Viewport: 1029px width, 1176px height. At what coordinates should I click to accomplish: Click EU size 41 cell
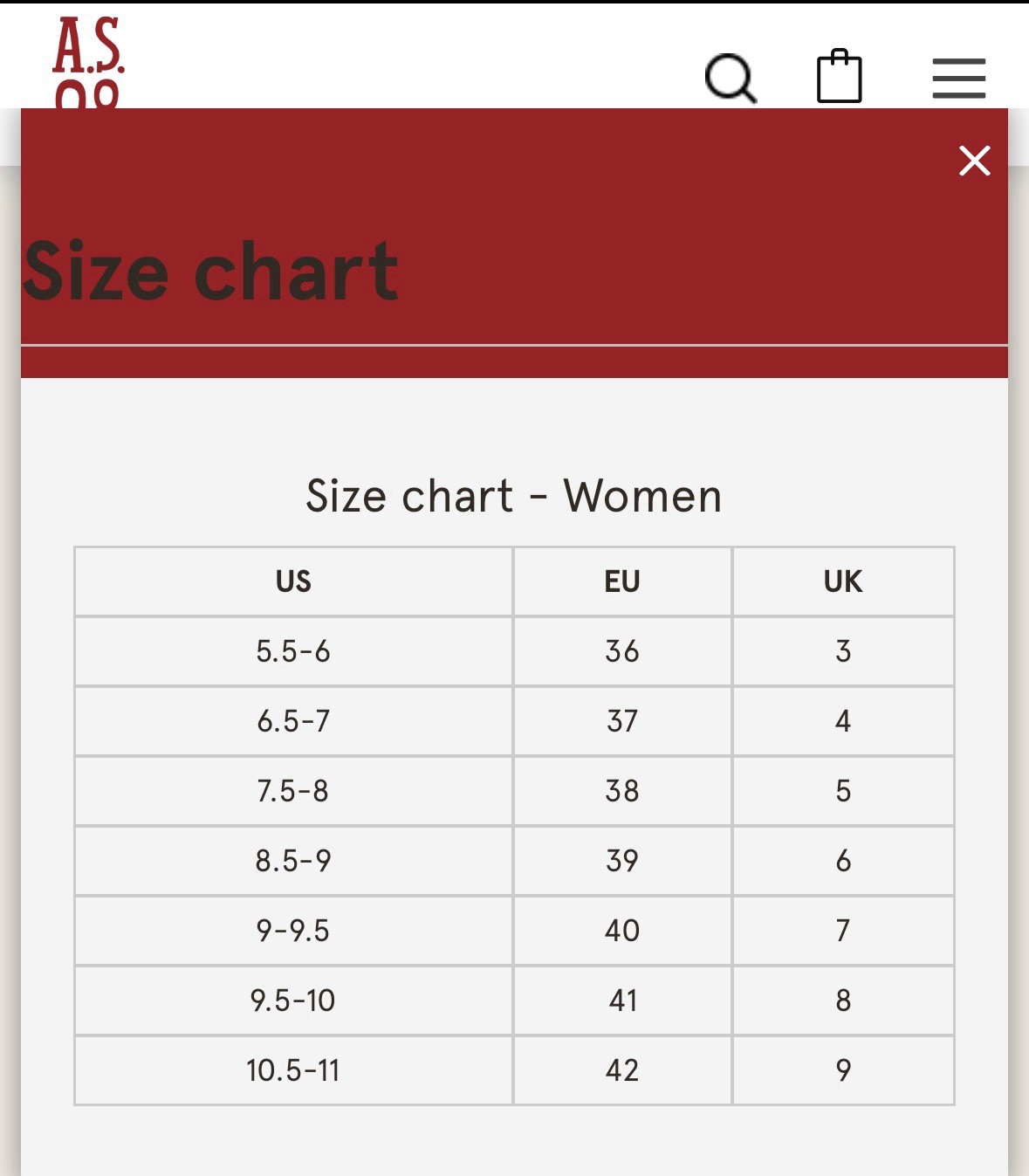pos(622,1001)
